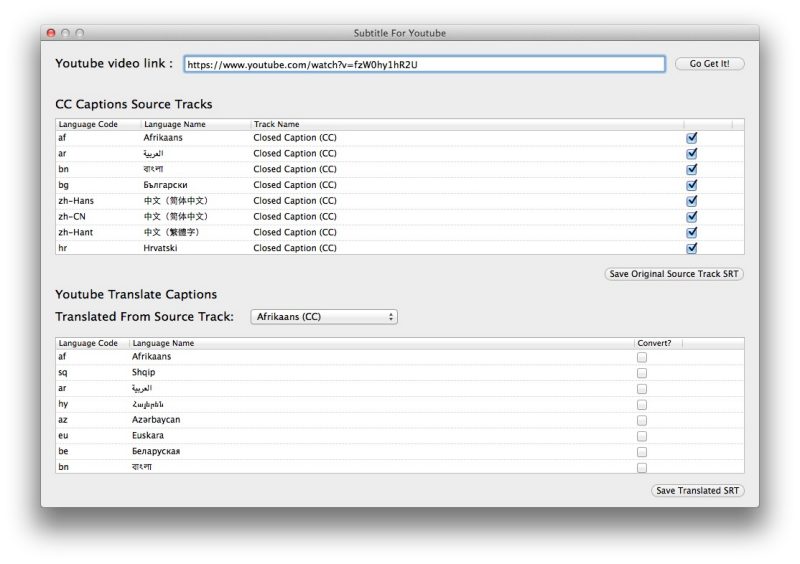800x564 pixels.
Task: Enable Convert for Беларуская translation
Action: (x=642, y=452)
